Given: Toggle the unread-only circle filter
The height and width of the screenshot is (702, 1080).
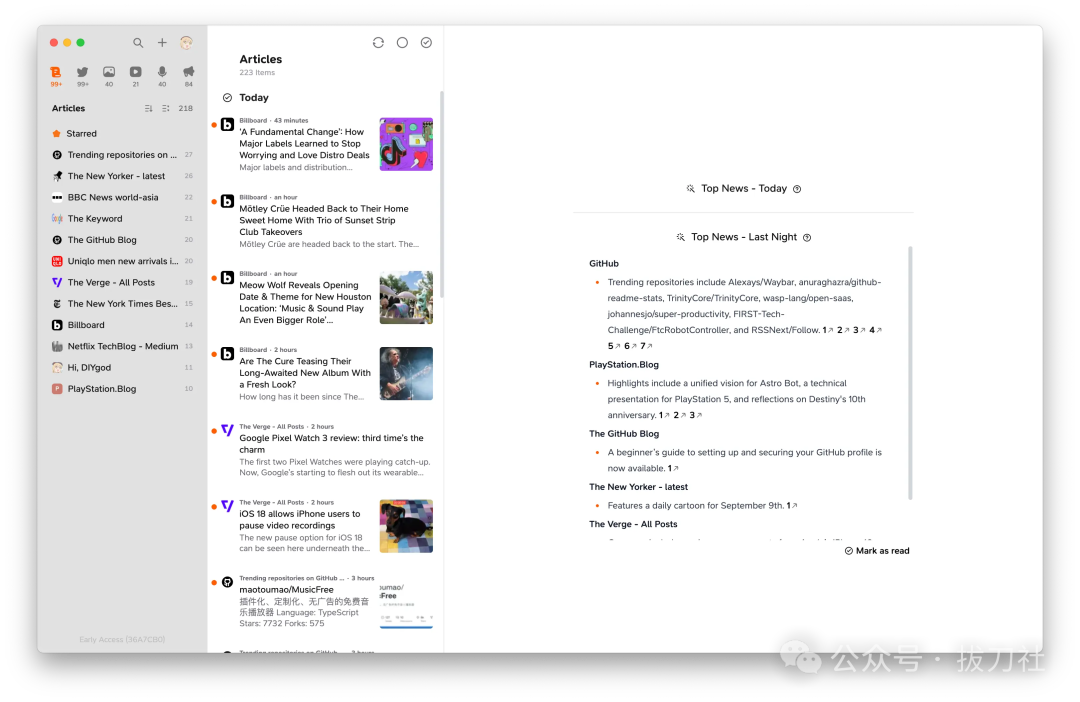Looking at the screenshot, I should [402, 43].
